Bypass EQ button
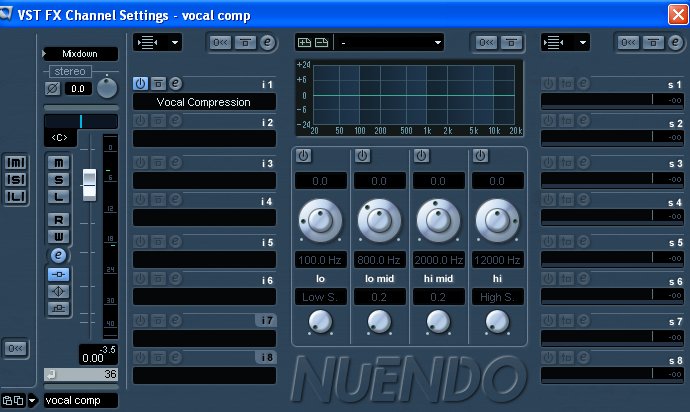The image size is (690, 412). (x=511, y=43)
